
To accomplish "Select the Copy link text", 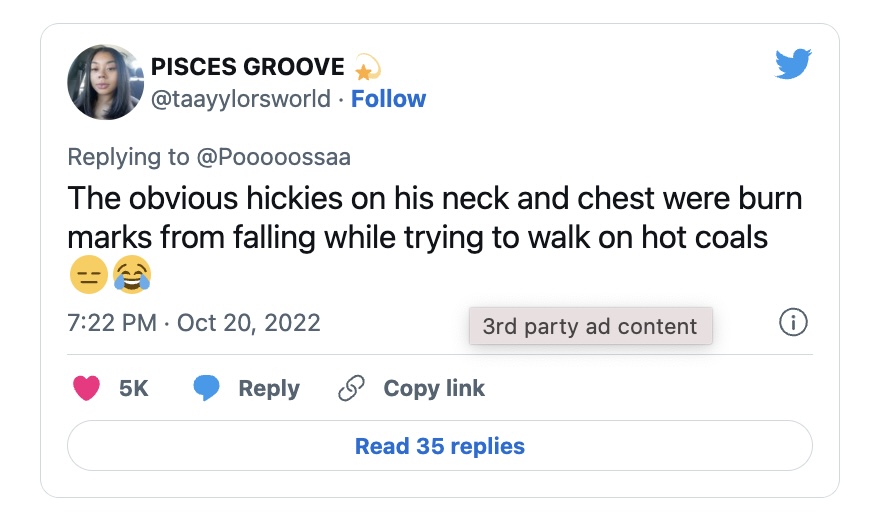I will 434,388.
